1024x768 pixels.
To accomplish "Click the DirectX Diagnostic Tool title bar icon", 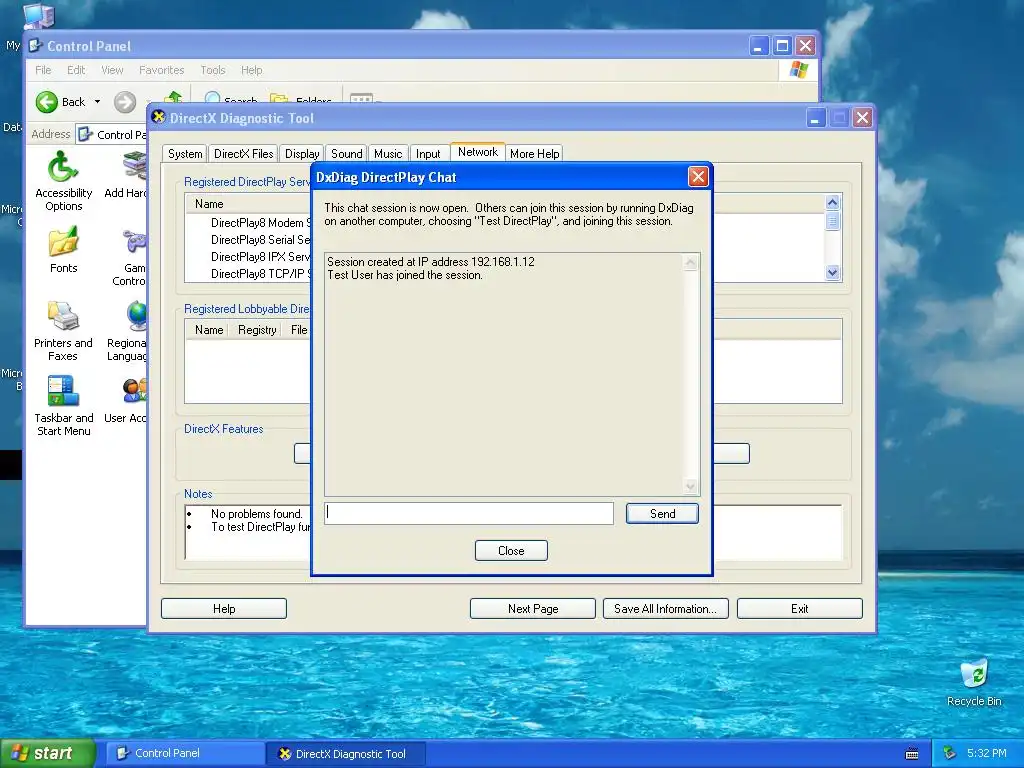I will (x=158, y=118).
